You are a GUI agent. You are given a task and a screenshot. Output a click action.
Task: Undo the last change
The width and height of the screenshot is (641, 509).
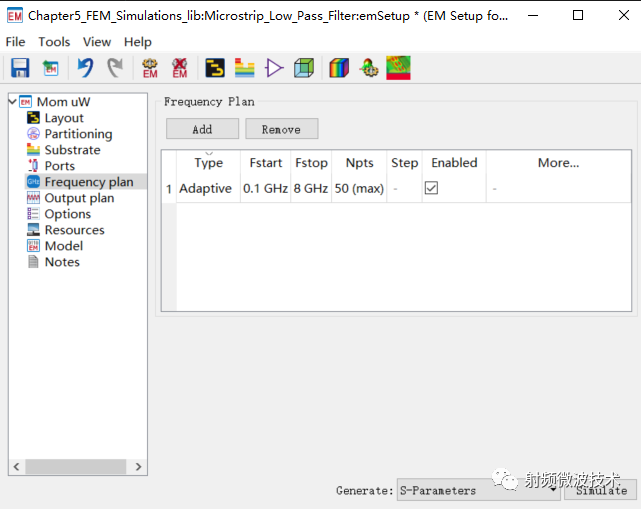click(85, 67)
